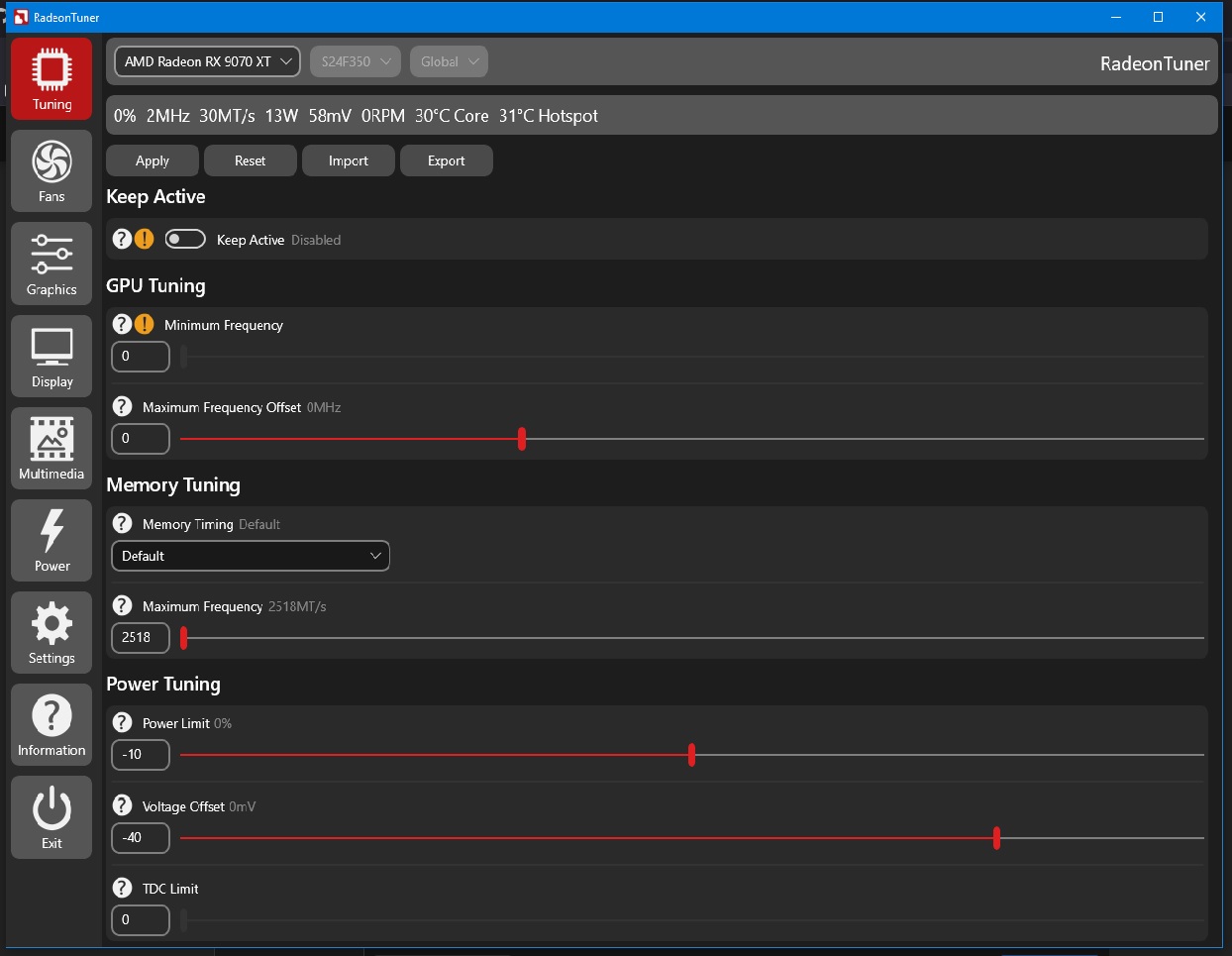Click the Exit power icon
Image resolution: width=1232 pixels, height=956 pixels.
coord(51,816)
